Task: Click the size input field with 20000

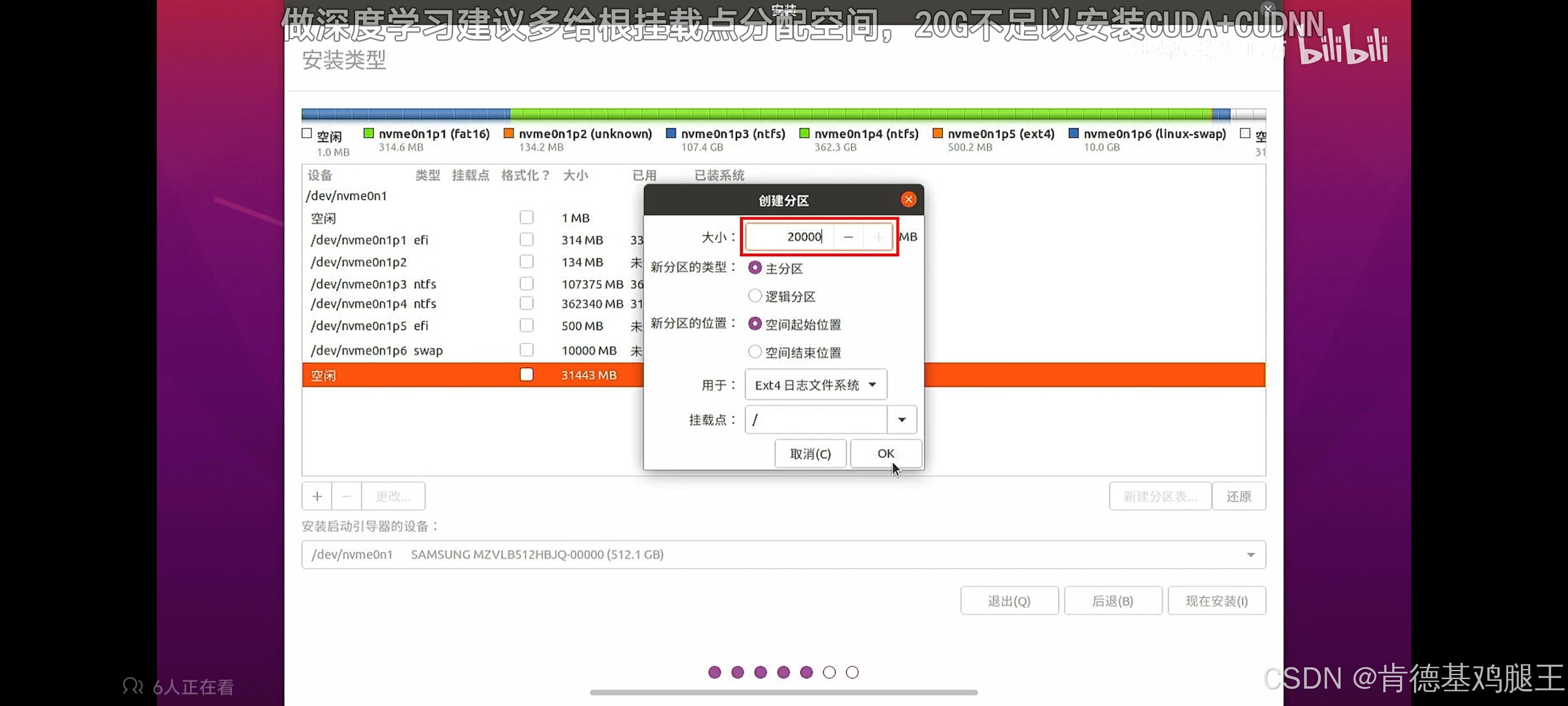Action: pos(790,237)
